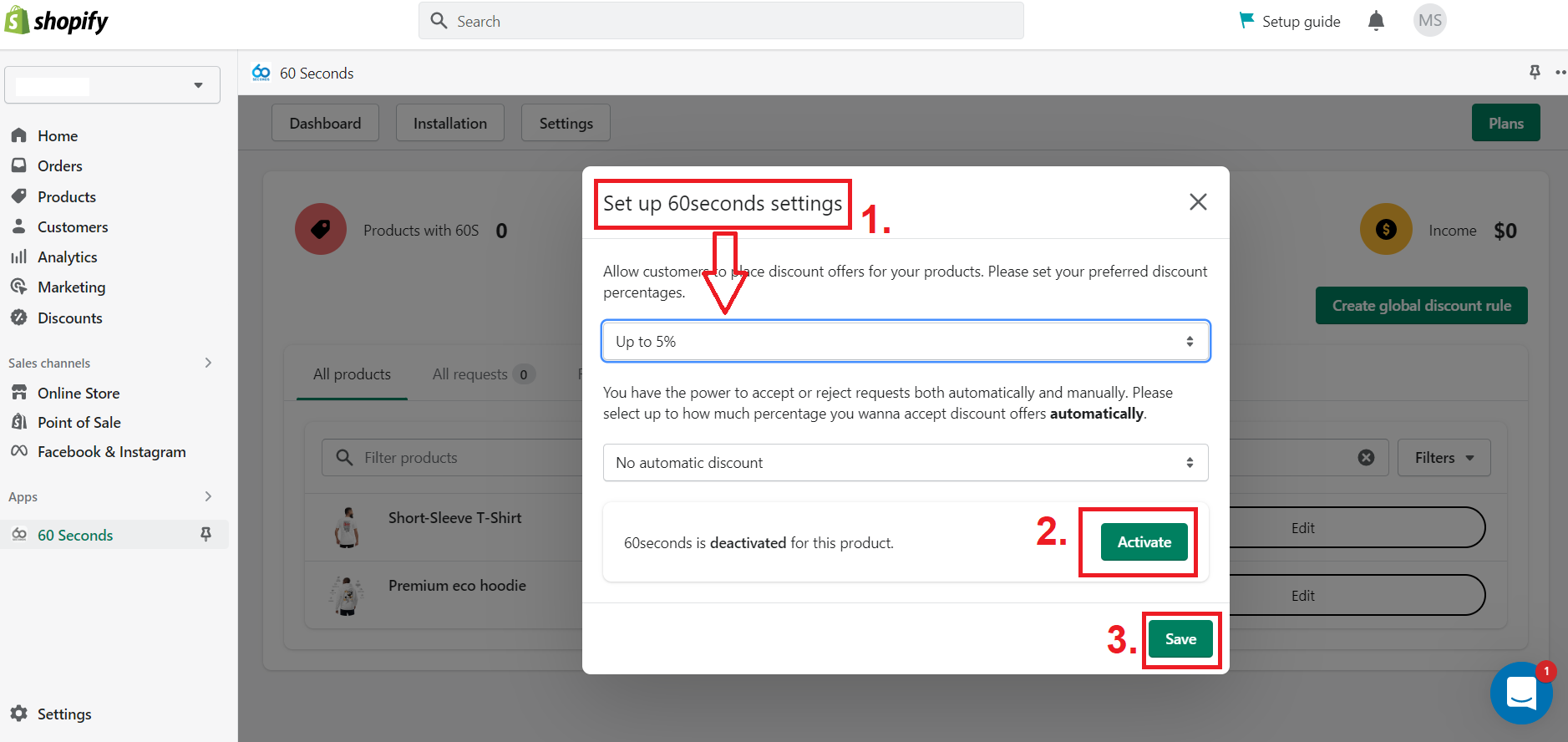Go to Home in sidebar
The width and height of the screenshot is (1568, 742).
57,135
